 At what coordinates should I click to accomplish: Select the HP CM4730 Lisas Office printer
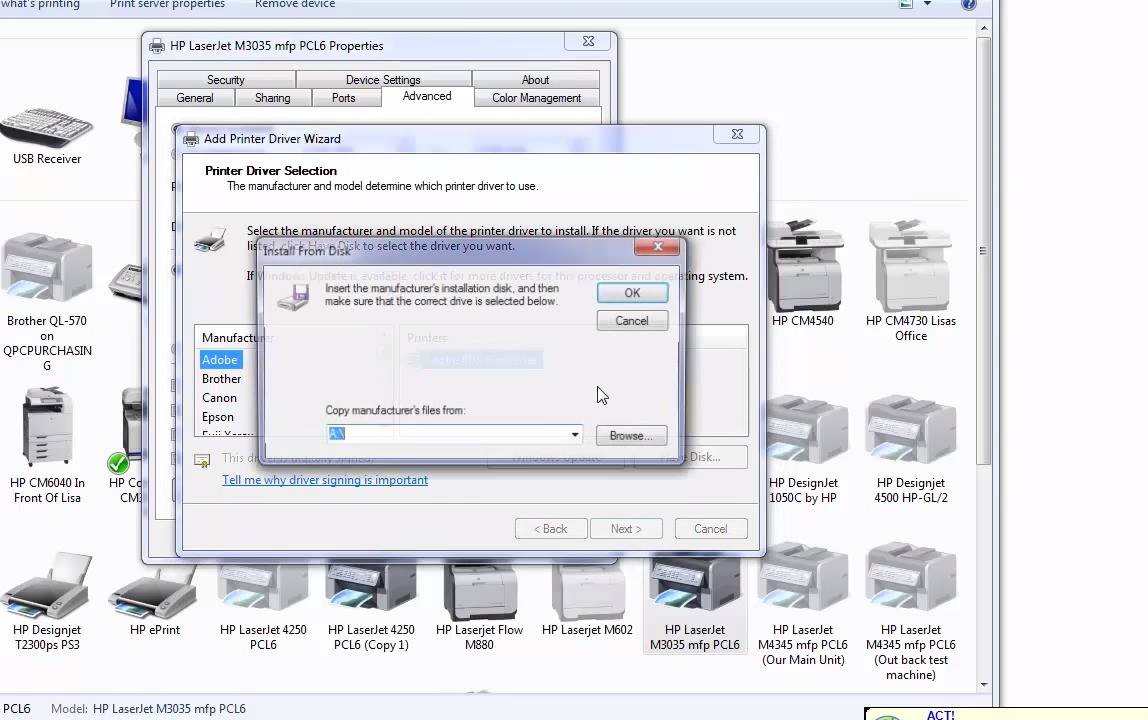[x=911, y=265]
